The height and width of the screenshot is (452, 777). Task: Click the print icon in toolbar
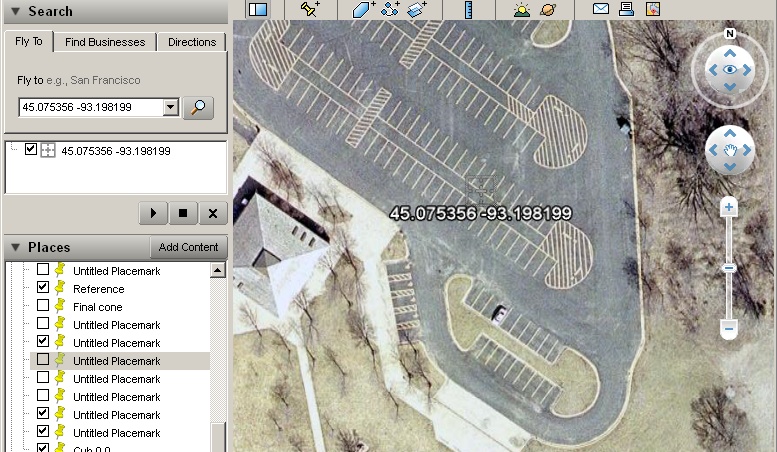pyautogui.click(x=626, y=9)
